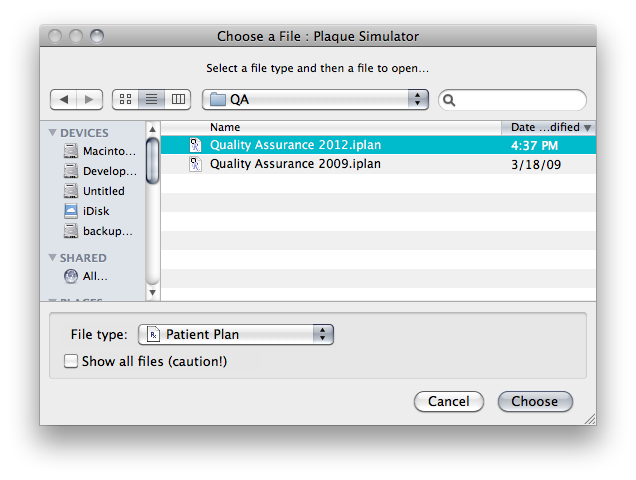Viewport: 636px width, 480px height.
Task: Select the Develop... drive in sidebar
Action: coord(100,171)
